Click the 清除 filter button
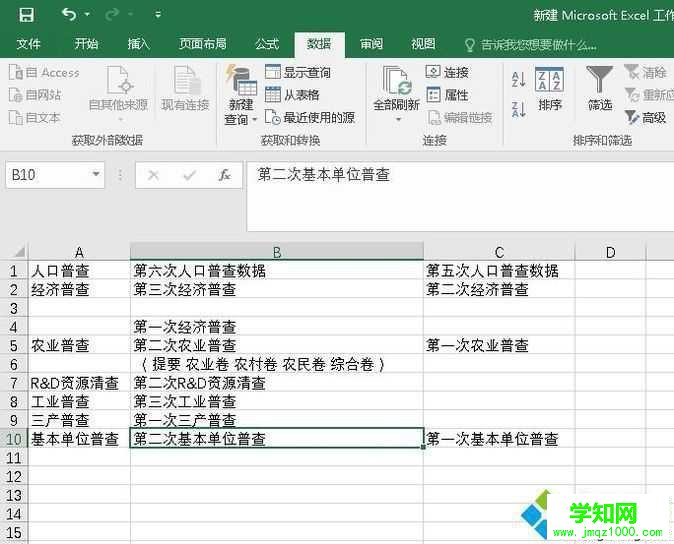Viewport: 674px width, 544px height. pyautogui.click(x=645, y=72)
